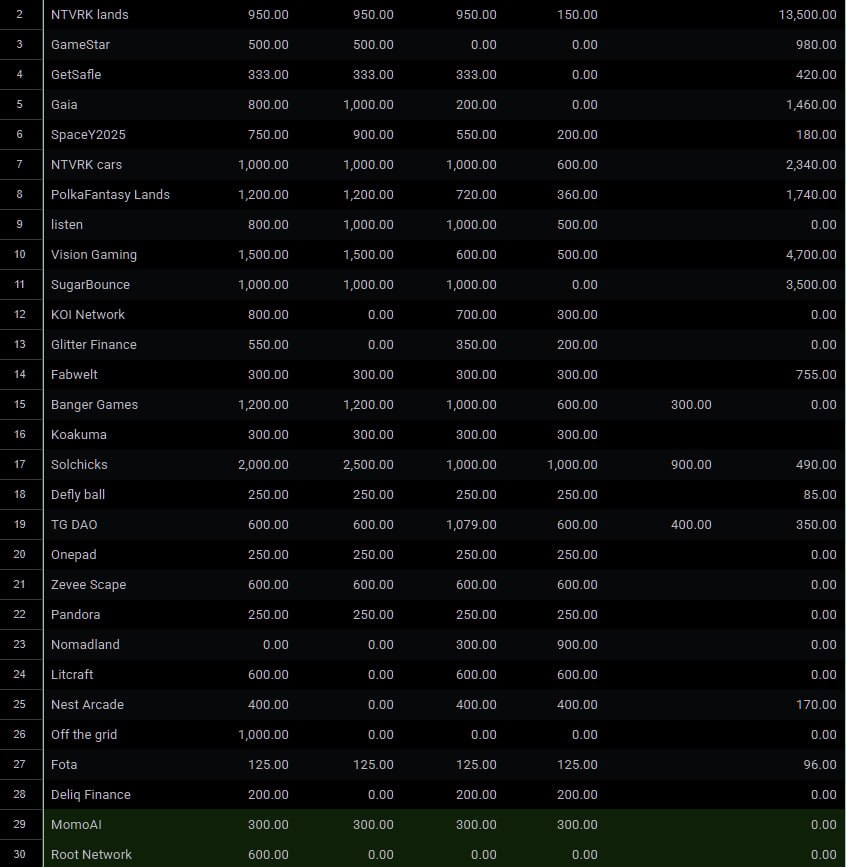The width and height of the screenshot is (846, 867).
Task: Select row header number 10
Action: point(20,254)
